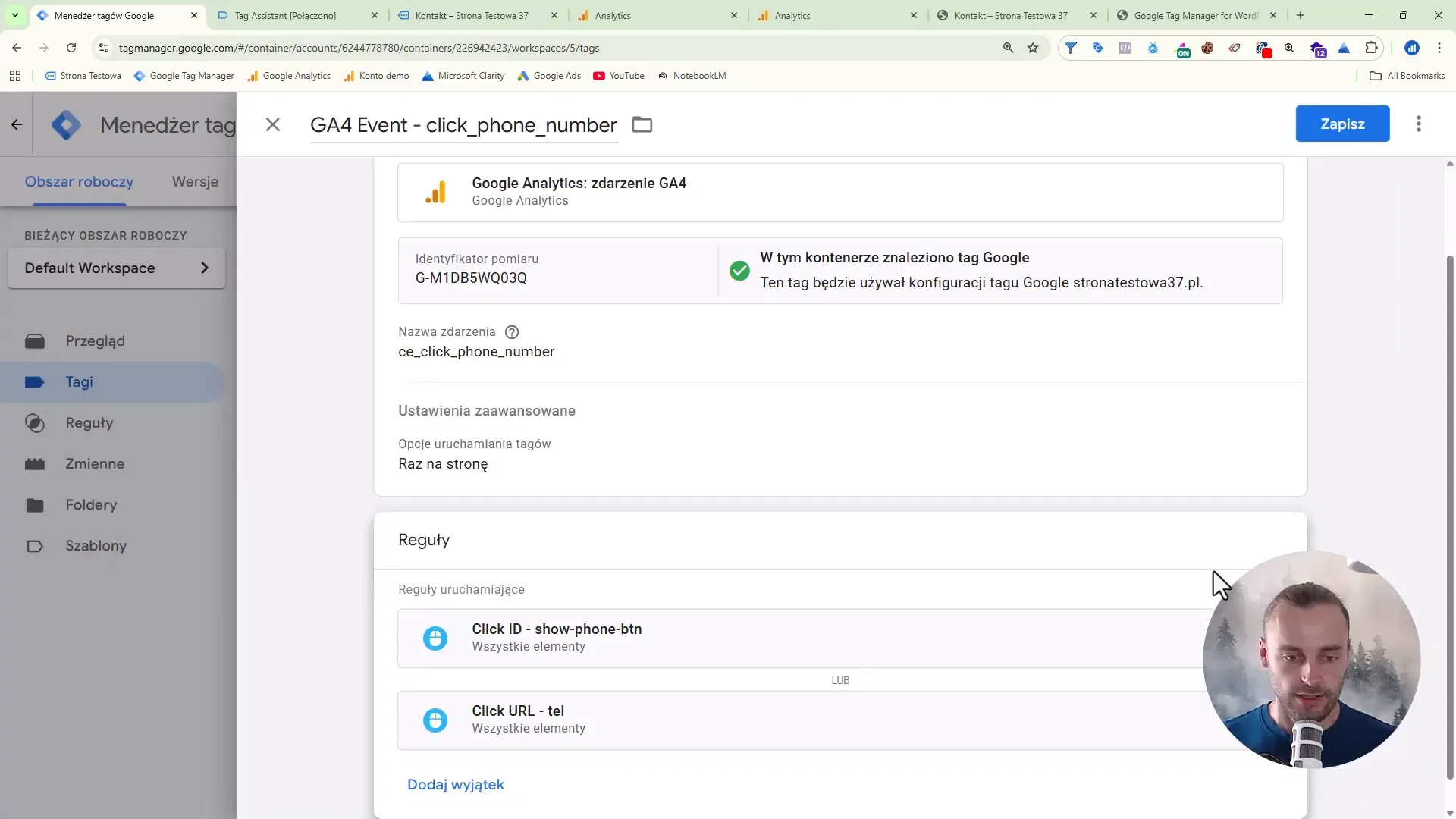This screenshot has height=819, width=1456.
Task: Open the apps grid icon in bookmarks bar
Action: (x=15, y=76)
